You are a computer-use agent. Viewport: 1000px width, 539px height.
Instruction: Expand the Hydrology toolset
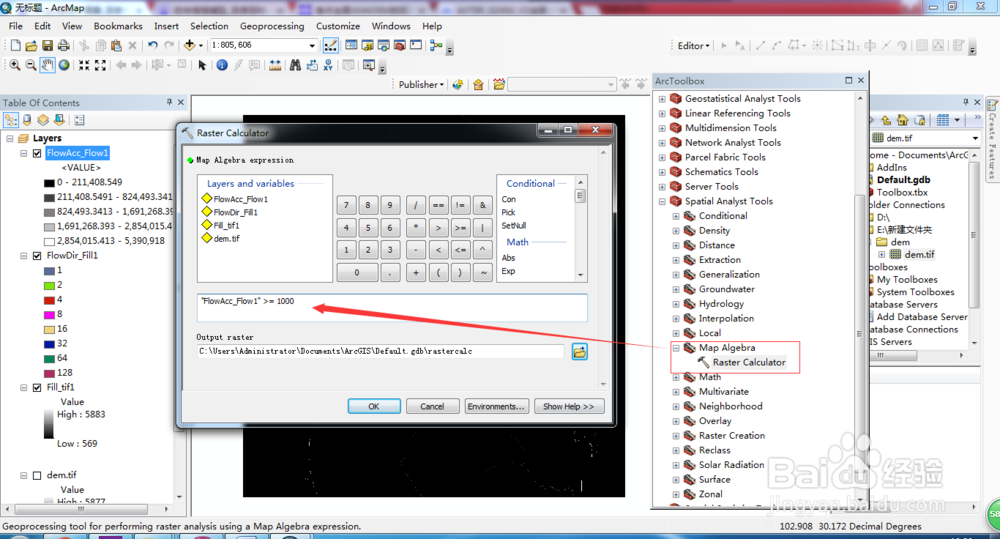tap(676, 304)
